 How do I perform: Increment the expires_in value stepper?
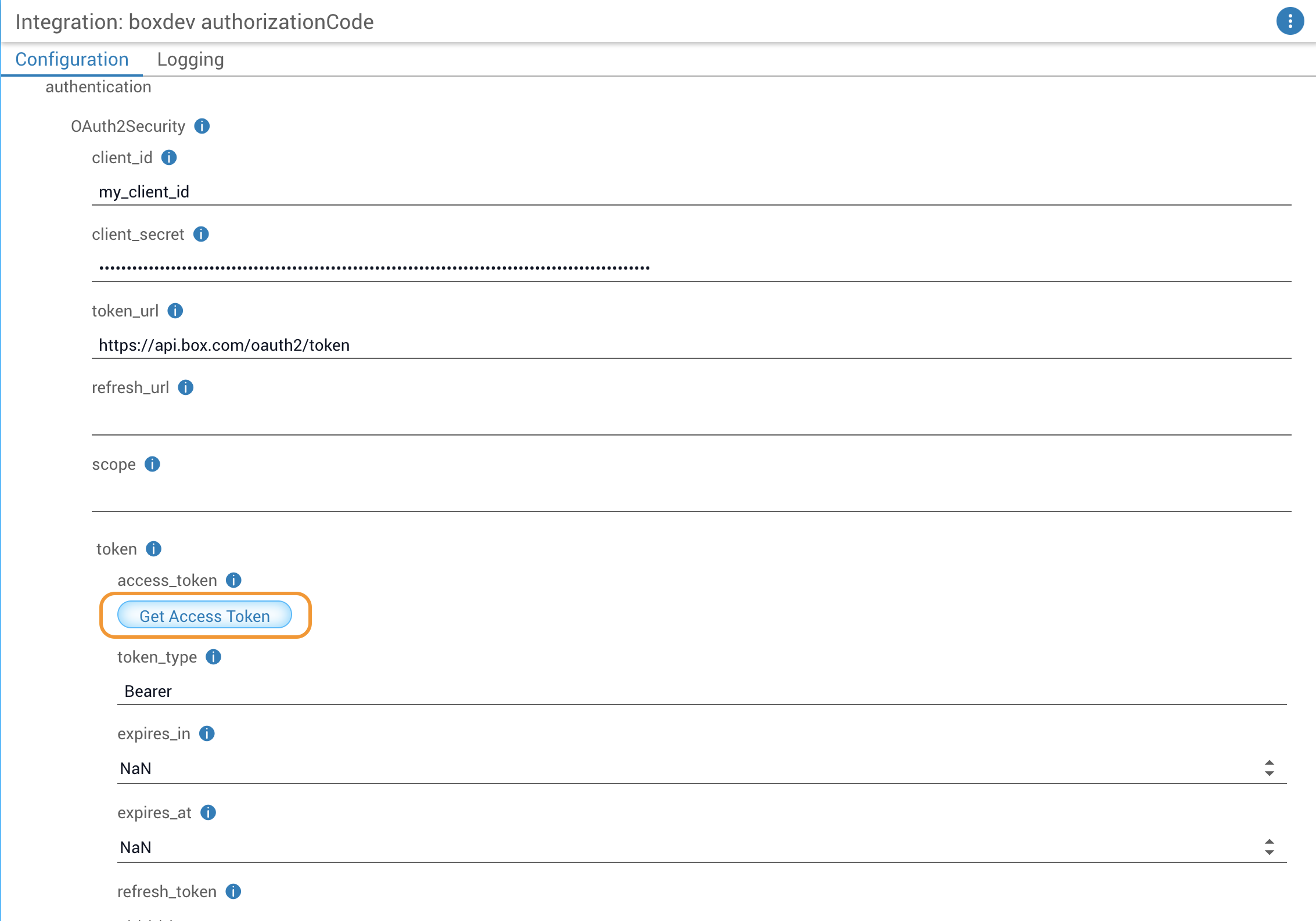(1269, 762)
